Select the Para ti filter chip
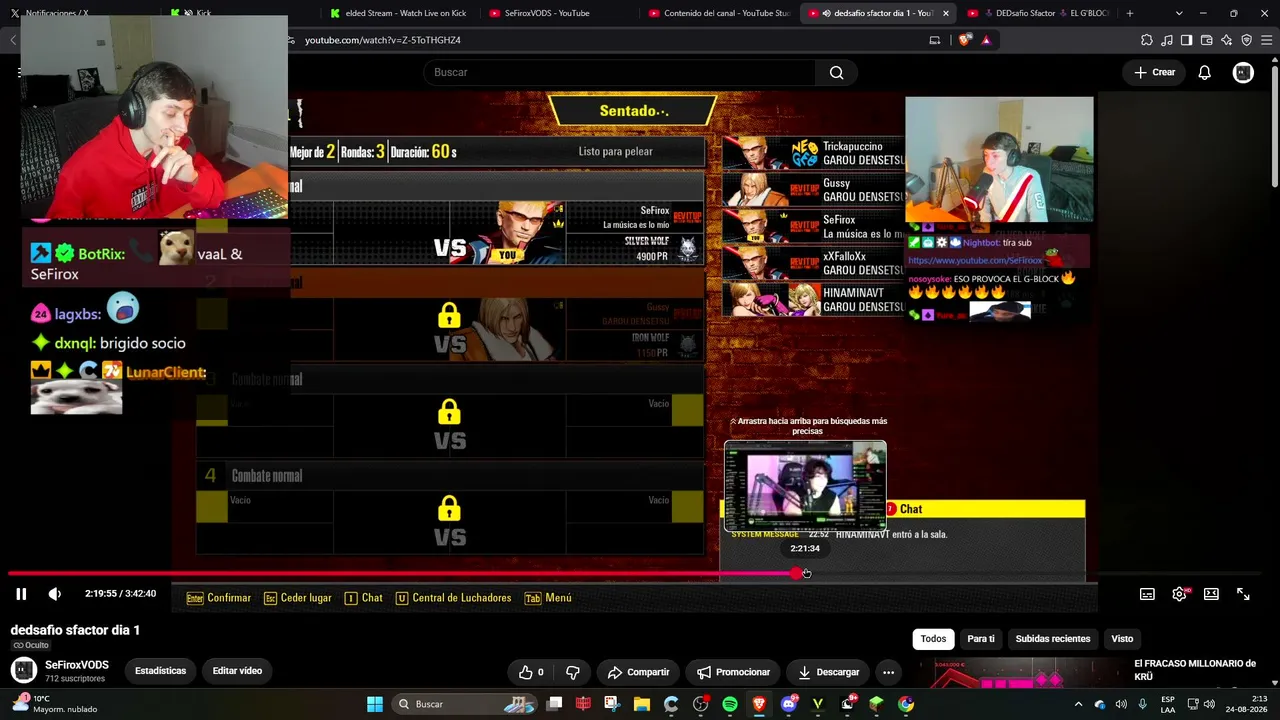The image size is (1280, 720). click(x=981, y=639)
